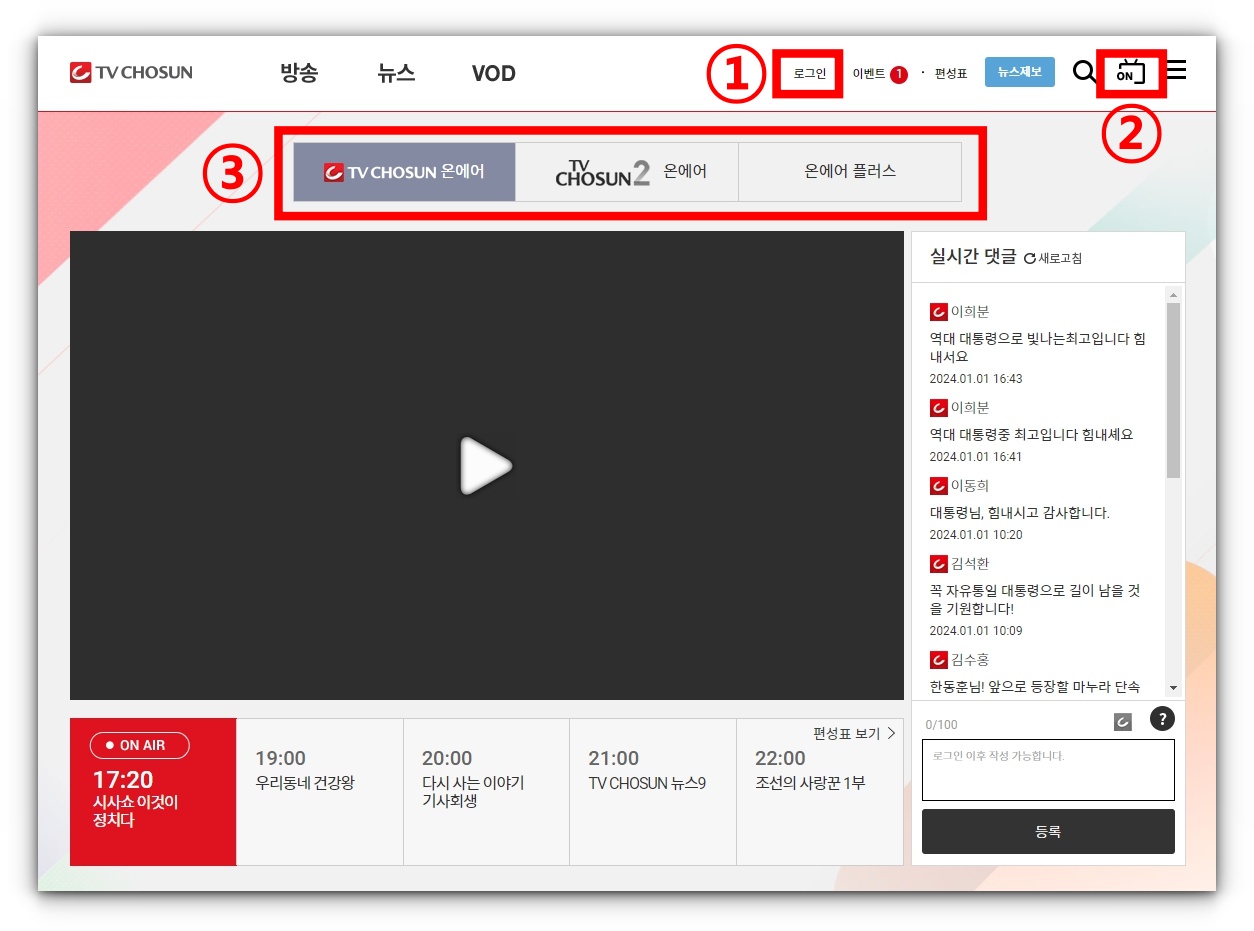This screenshot has height=931, width=1254.
Task: Select the 20:00 다시 사는 이야기 program
Action: click(x=486, y=791)
